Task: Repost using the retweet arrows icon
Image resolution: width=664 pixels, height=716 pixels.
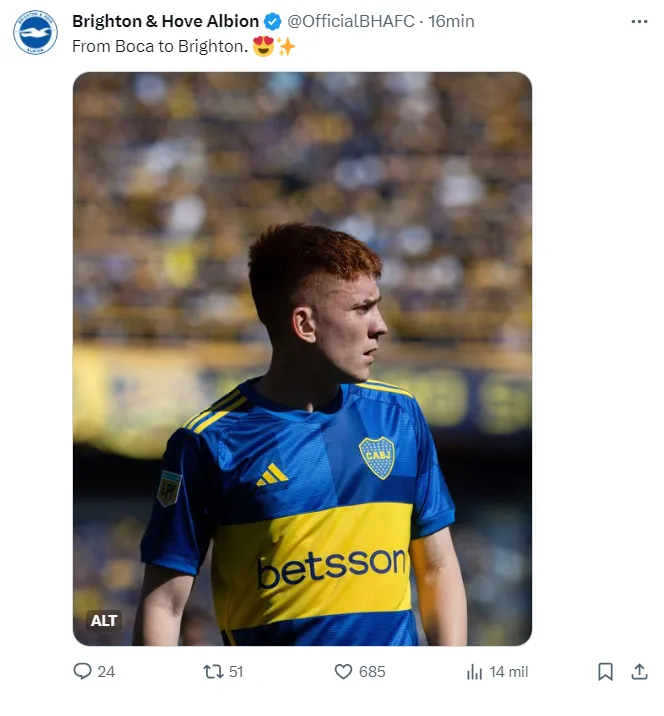Action: coord(212,672)
